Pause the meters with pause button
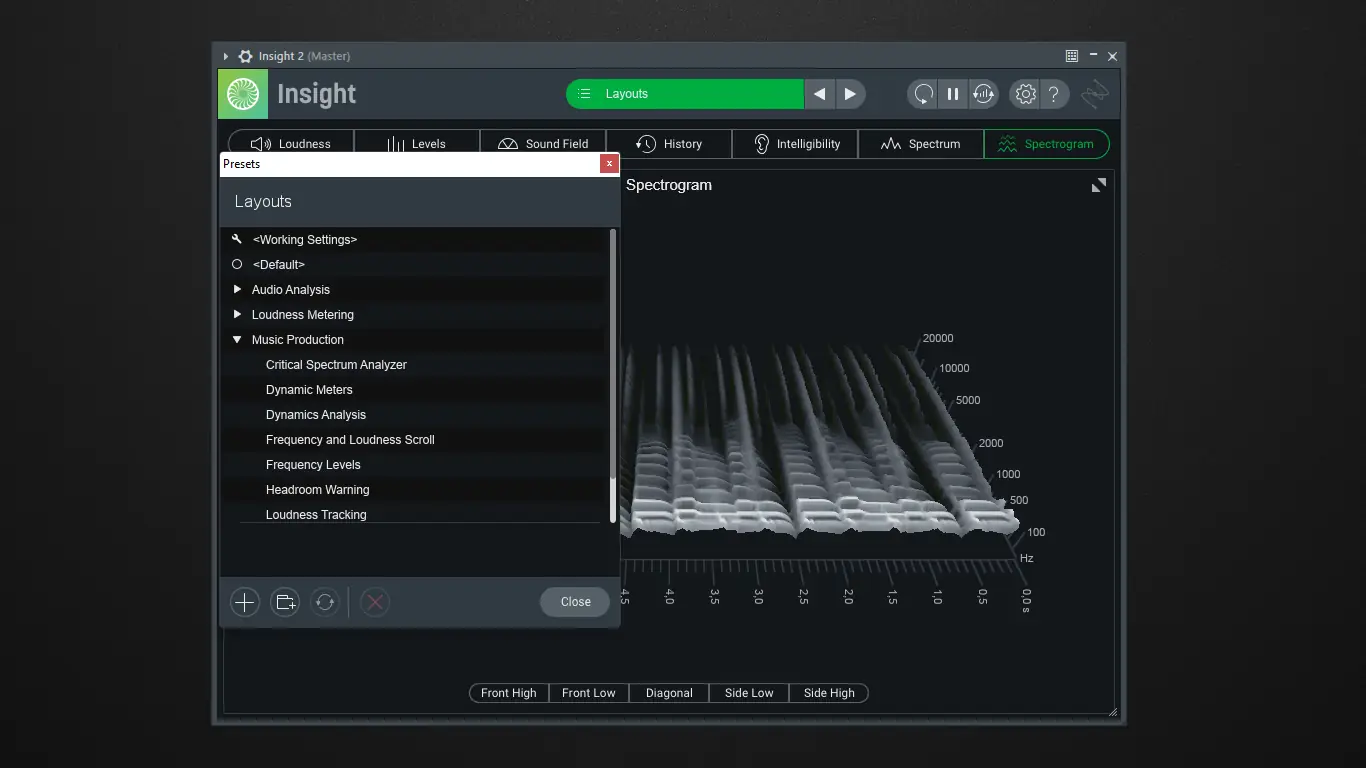 tap(953, 94)
